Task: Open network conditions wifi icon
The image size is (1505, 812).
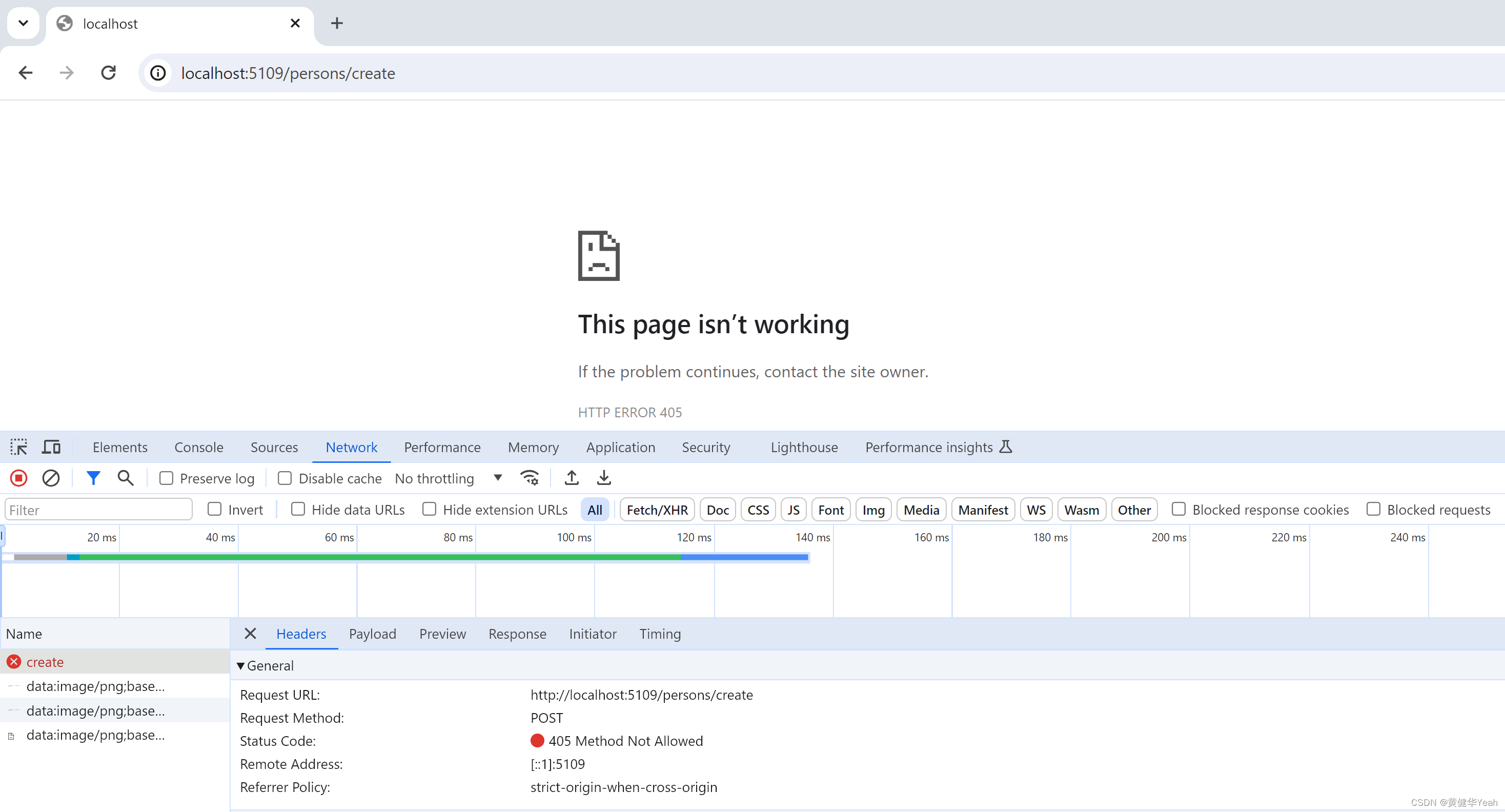Action: (x=530, y=478)
